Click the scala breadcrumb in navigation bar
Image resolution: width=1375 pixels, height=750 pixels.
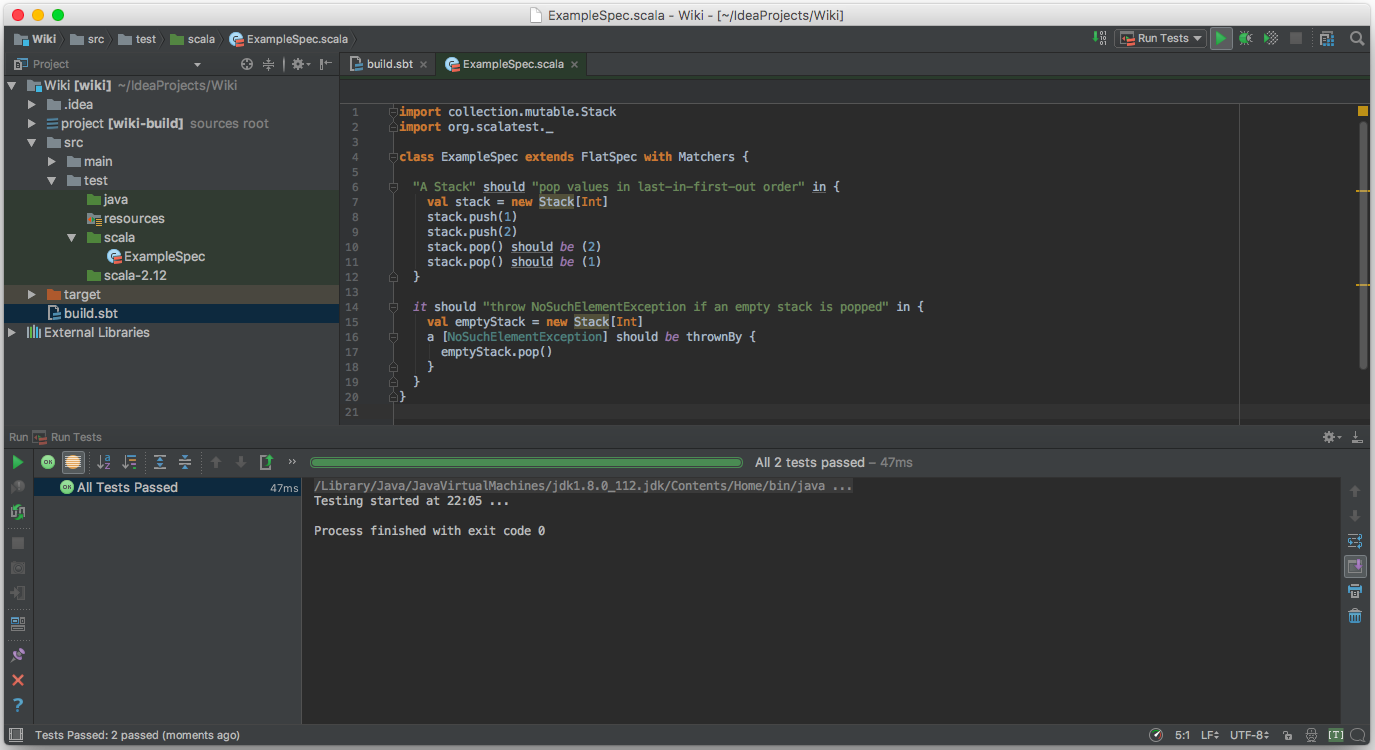(192, 39)
